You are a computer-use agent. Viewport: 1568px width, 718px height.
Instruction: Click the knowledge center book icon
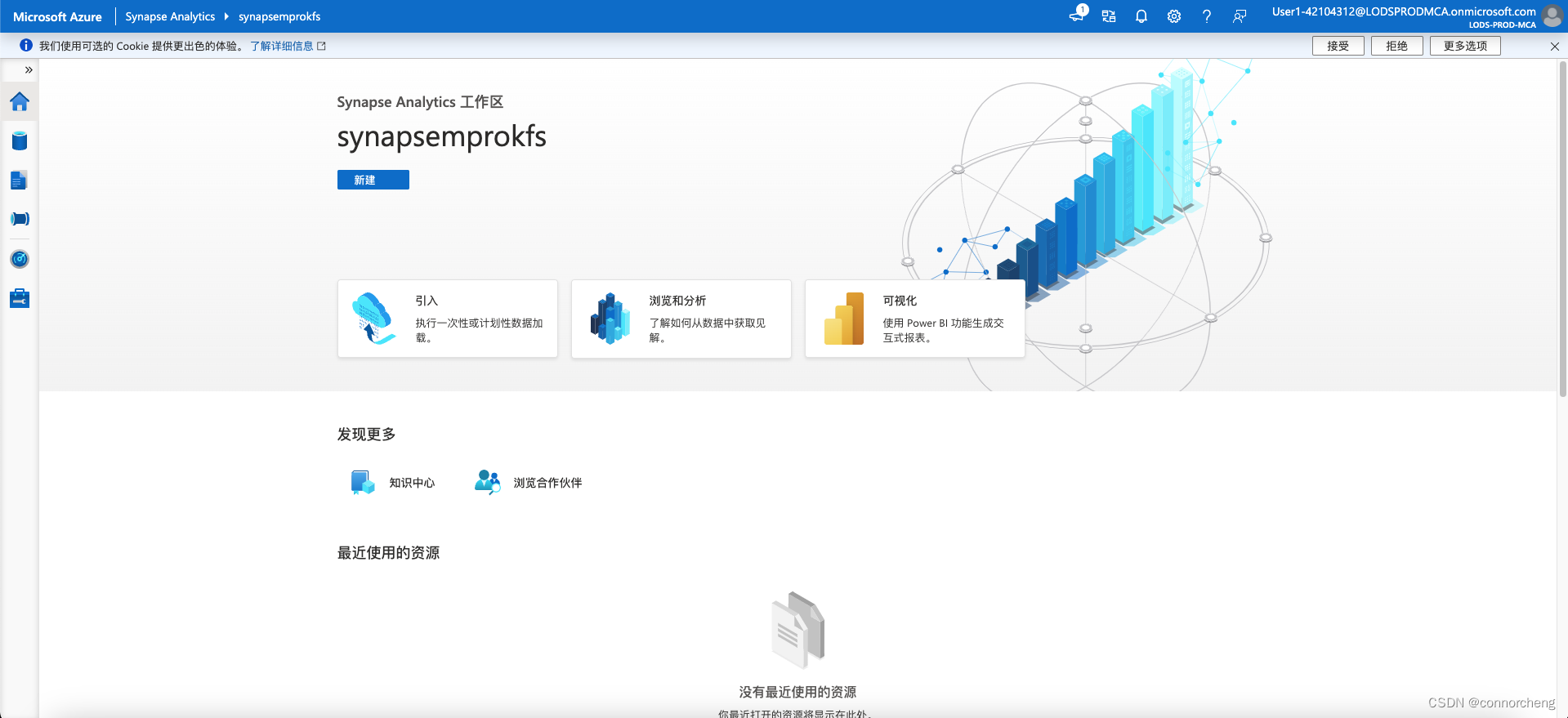tap(362, 483)
